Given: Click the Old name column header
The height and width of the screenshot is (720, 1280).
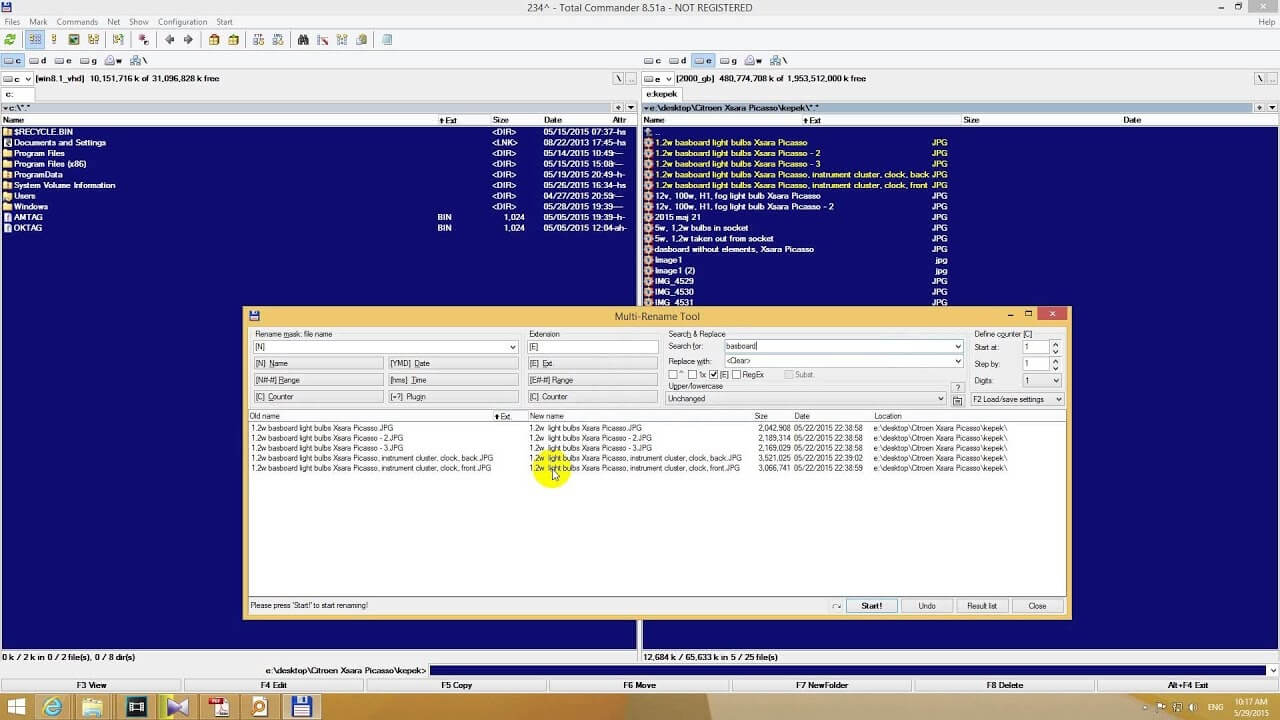Looking at the screenshot, I should [x=371, y=416].
